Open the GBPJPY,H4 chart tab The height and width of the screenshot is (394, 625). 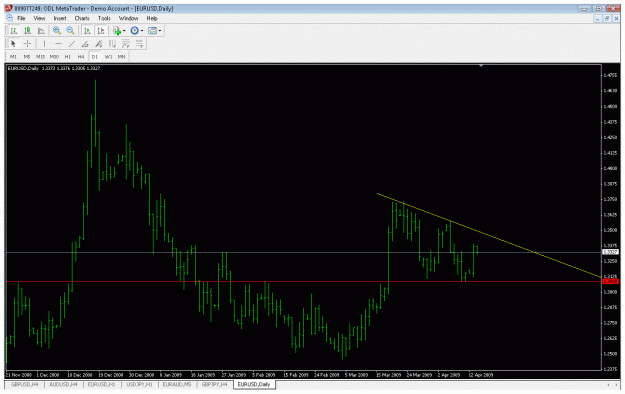(214, 385)
